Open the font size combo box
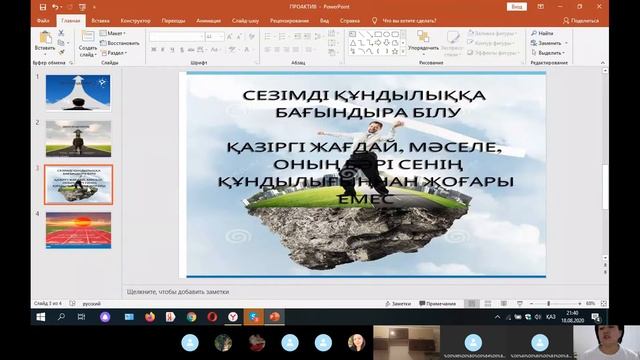 pos(215,37)
